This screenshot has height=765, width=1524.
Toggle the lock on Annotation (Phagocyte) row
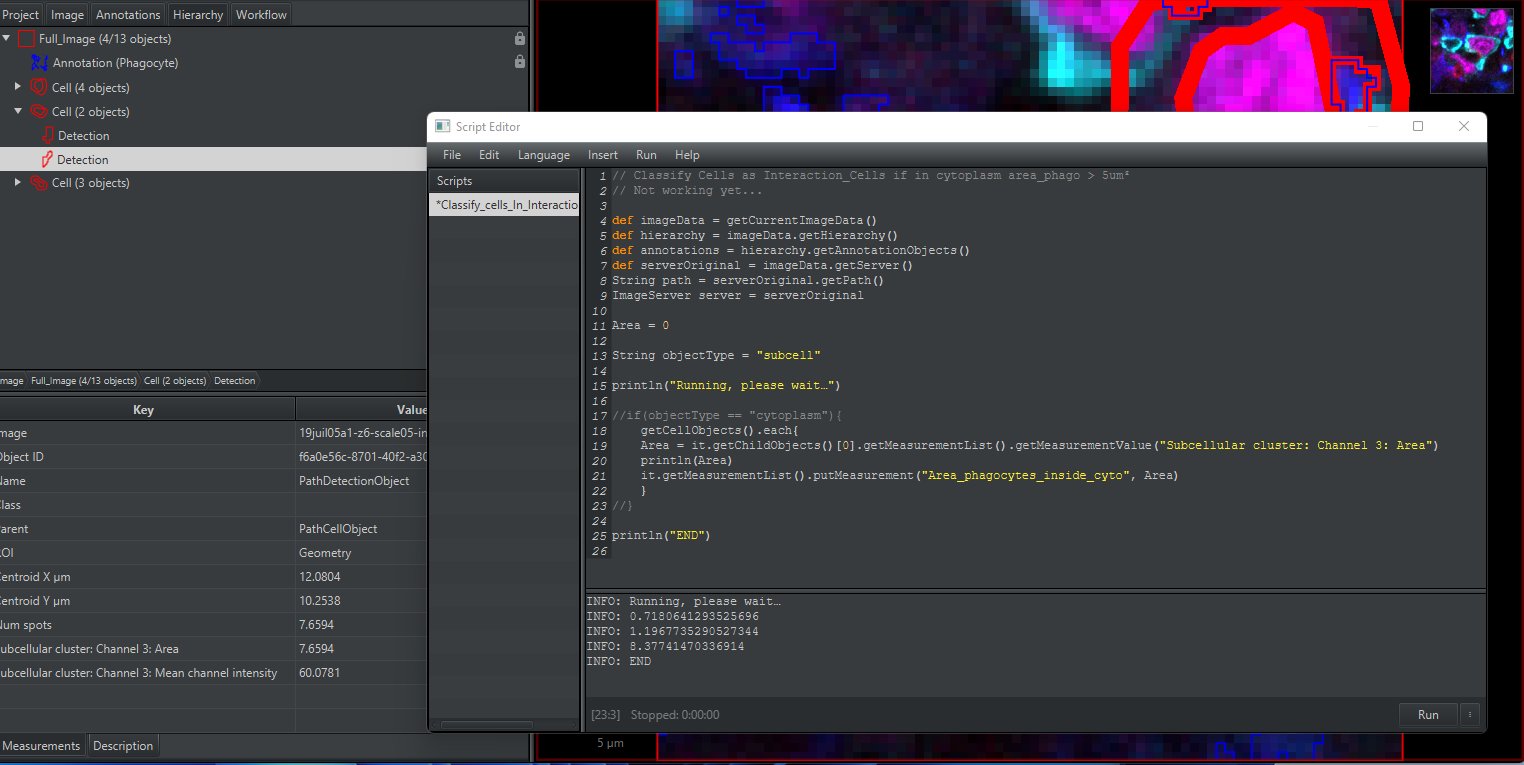[x=519, y=62]
